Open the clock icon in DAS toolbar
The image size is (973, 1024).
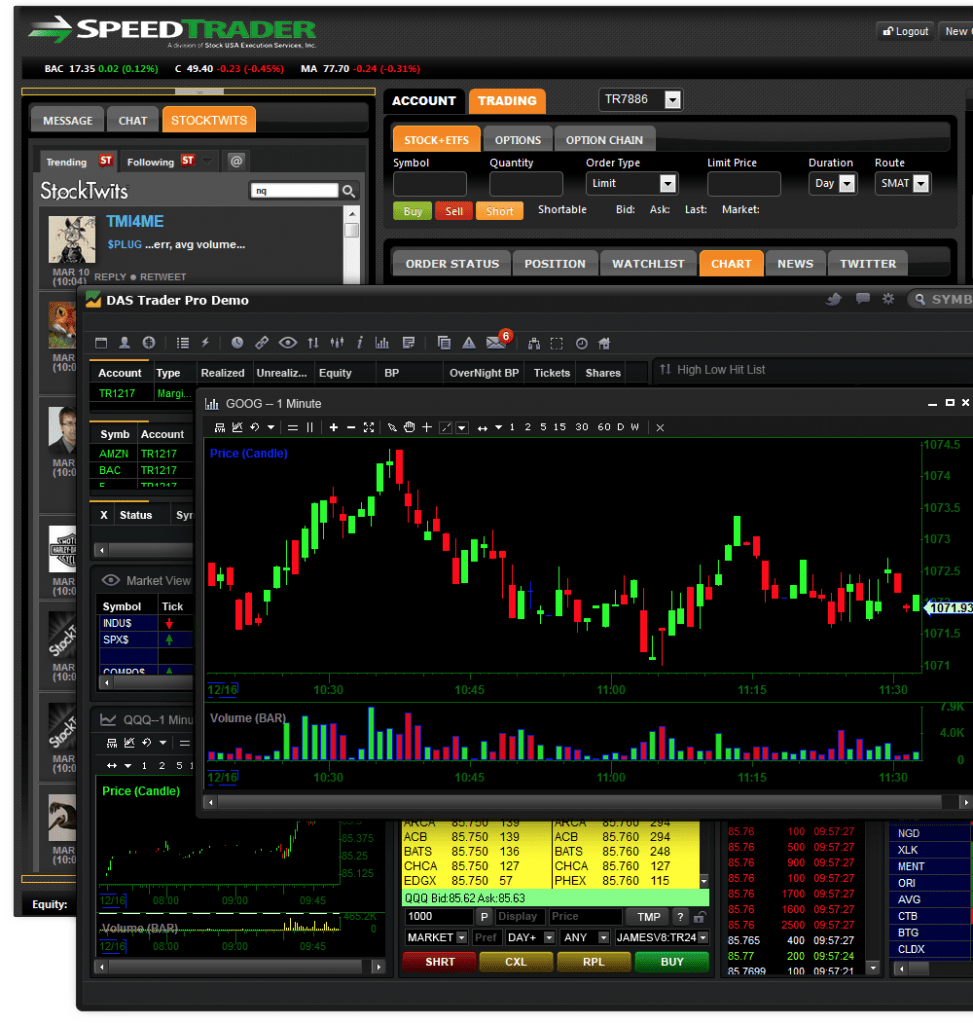pyautogui.click(x=237, y=343)
